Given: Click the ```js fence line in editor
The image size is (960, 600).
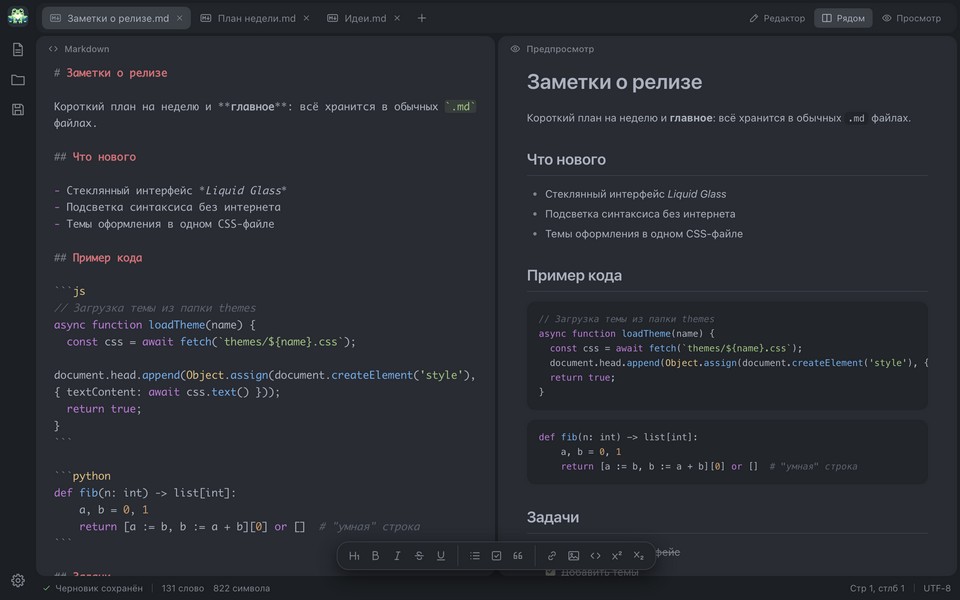Looking at the screenshot, I should pyautogui.click(x=70, y=291).
